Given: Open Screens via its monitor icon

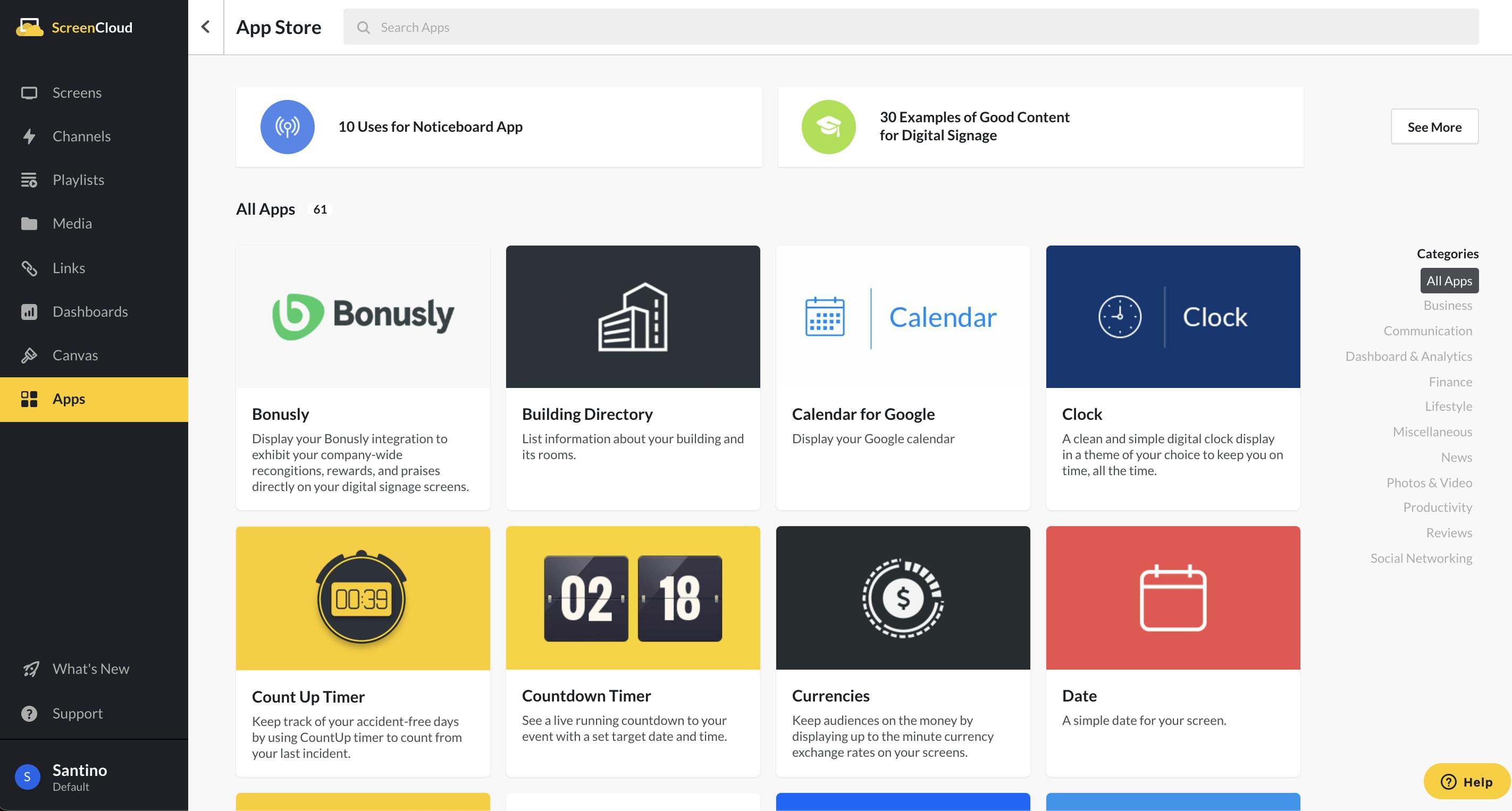Looking at the screenshot, I should pos(29,92).
